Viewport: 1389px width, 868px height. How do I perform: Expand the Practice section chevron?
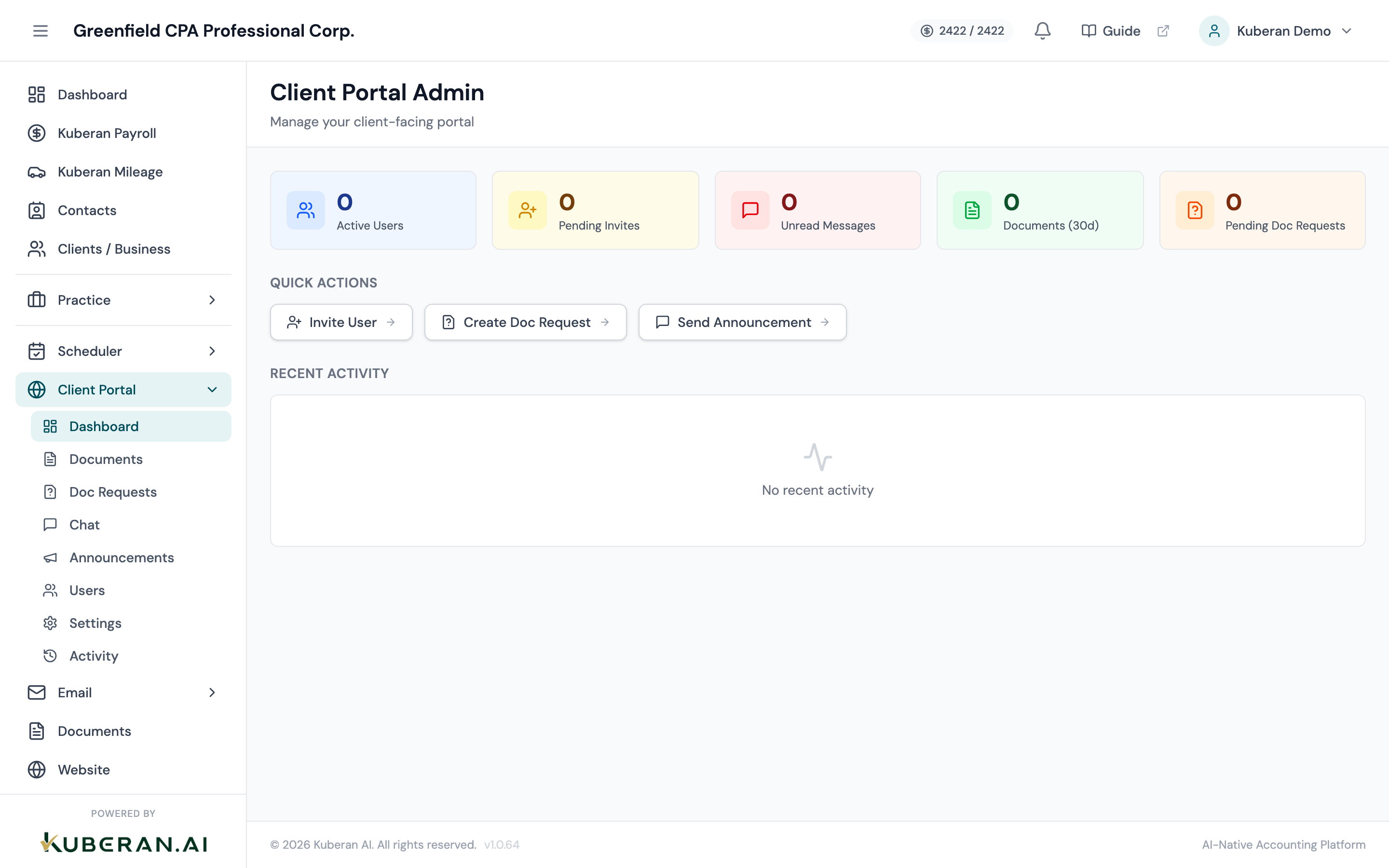(212, 299)
